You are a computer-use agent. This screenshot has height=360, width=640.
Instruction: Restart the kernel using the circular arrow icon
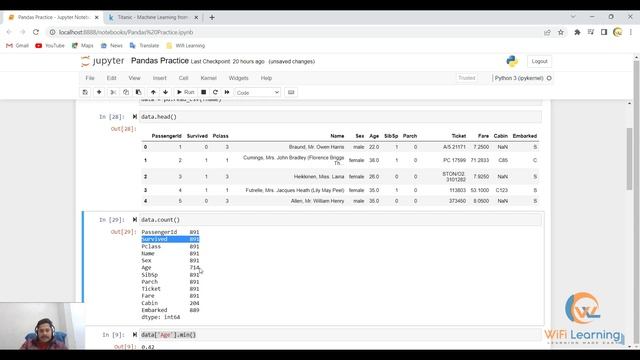[x=215, y=92]
